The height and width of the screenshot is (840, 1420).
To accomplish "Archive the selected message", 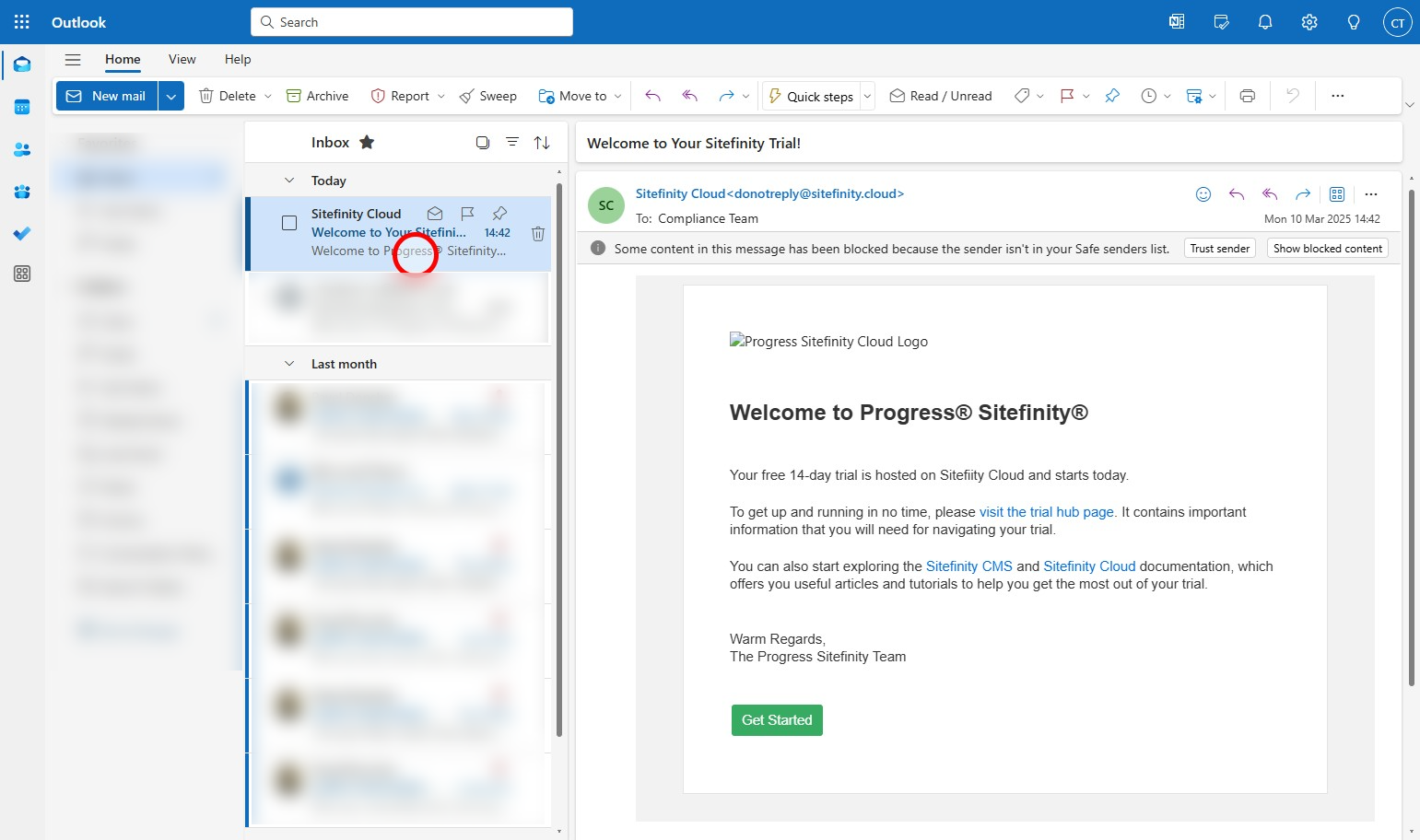I will coord(317,96).
